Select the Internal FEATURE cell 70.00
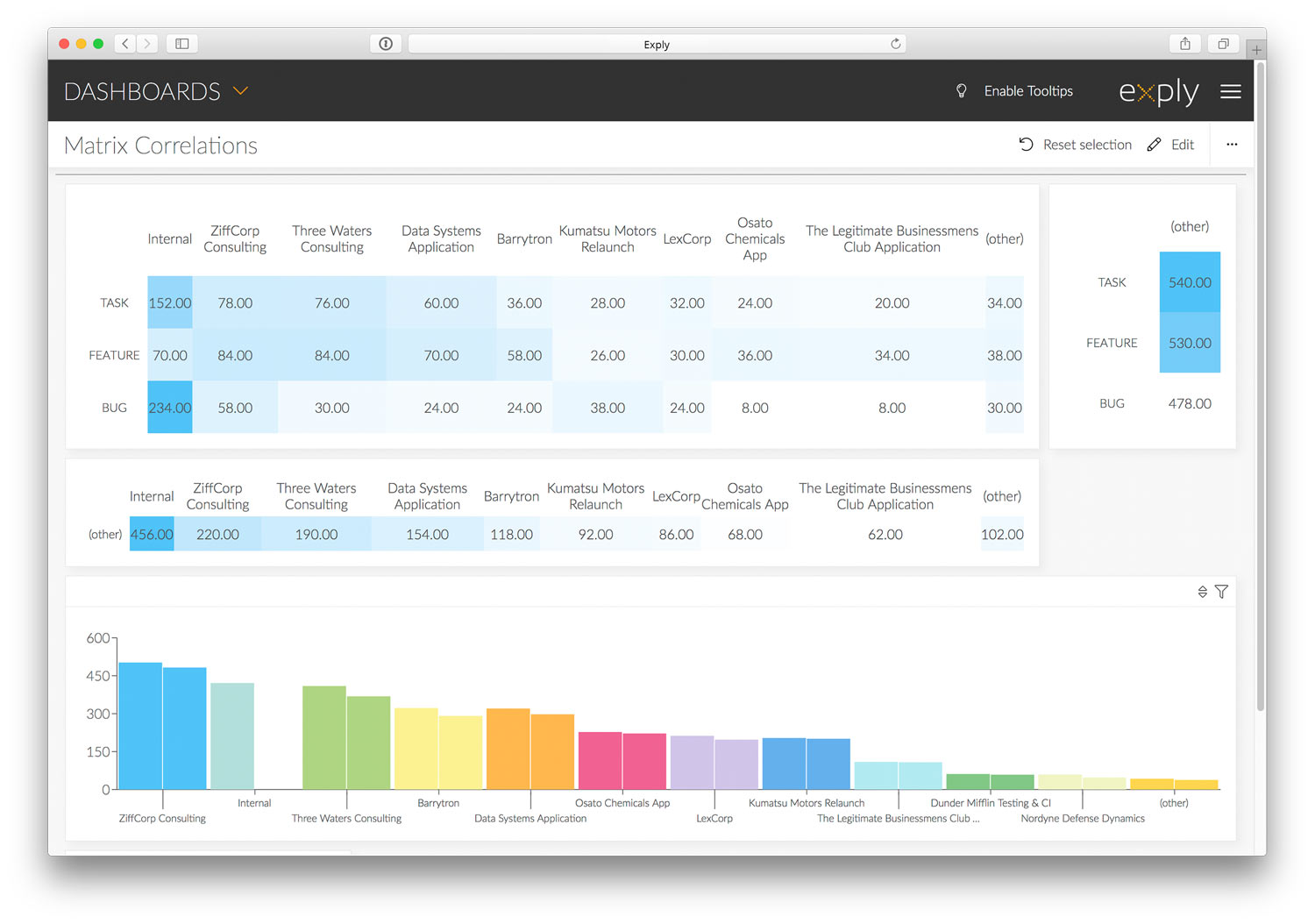 [170, 355]
